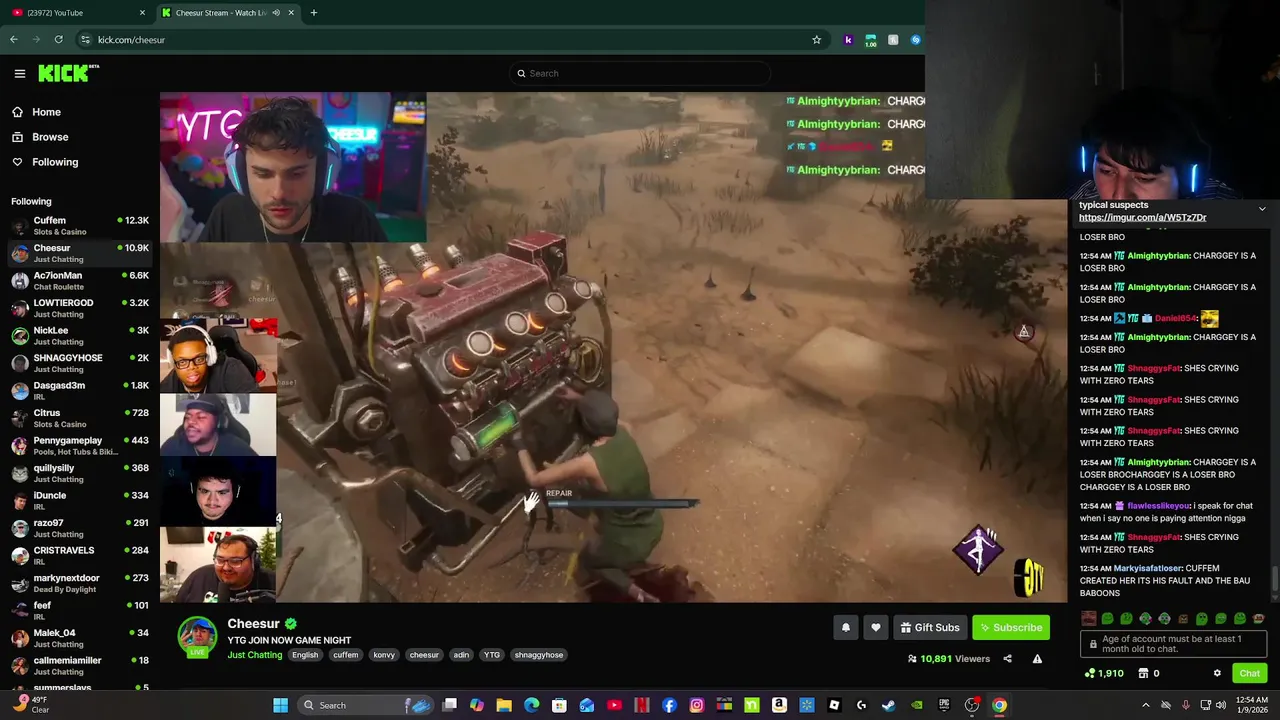Click the chat scrollbar thumb
1280x720 pixels.
tap(1274, 578)
